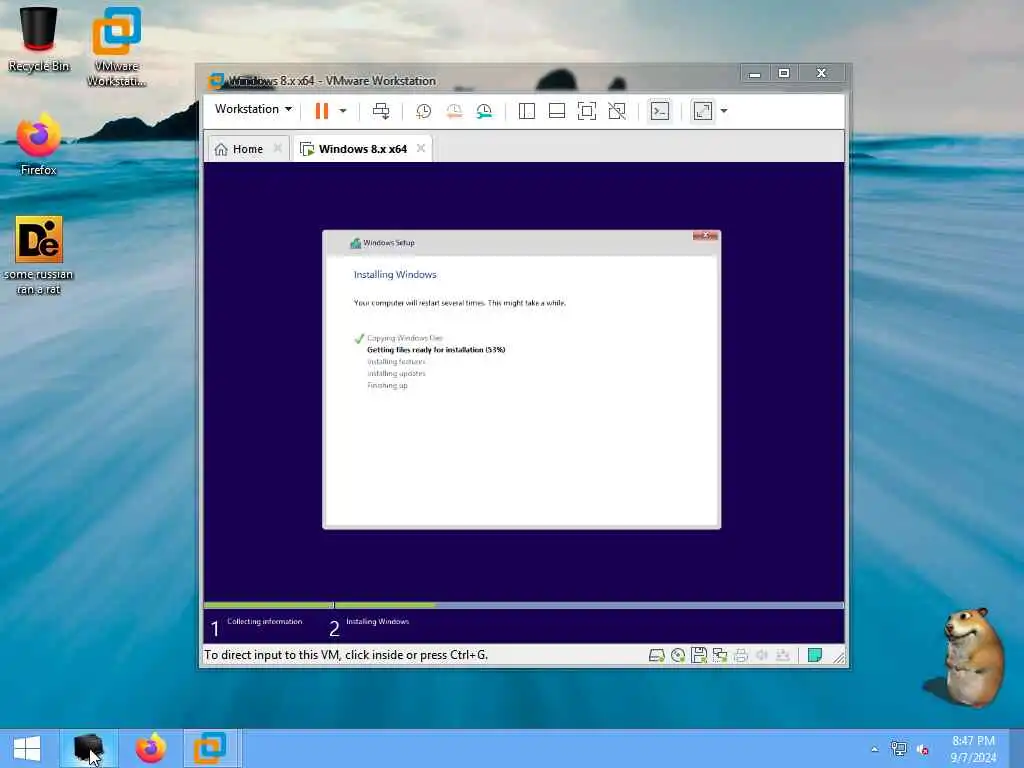Click the 'Finishing up' step text
The width and height of the screenshot is (1024, 768).
[x=387, y=385]
